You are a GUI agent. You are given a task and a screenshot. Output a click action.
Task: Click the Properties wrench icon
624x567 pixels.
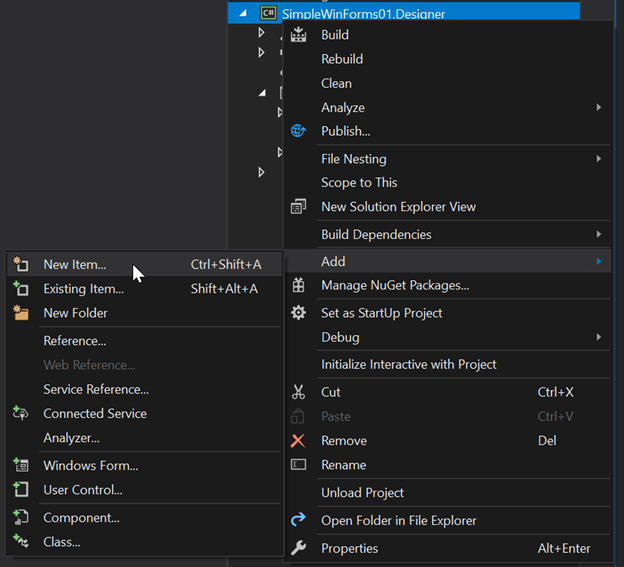[x=298, y=548]
